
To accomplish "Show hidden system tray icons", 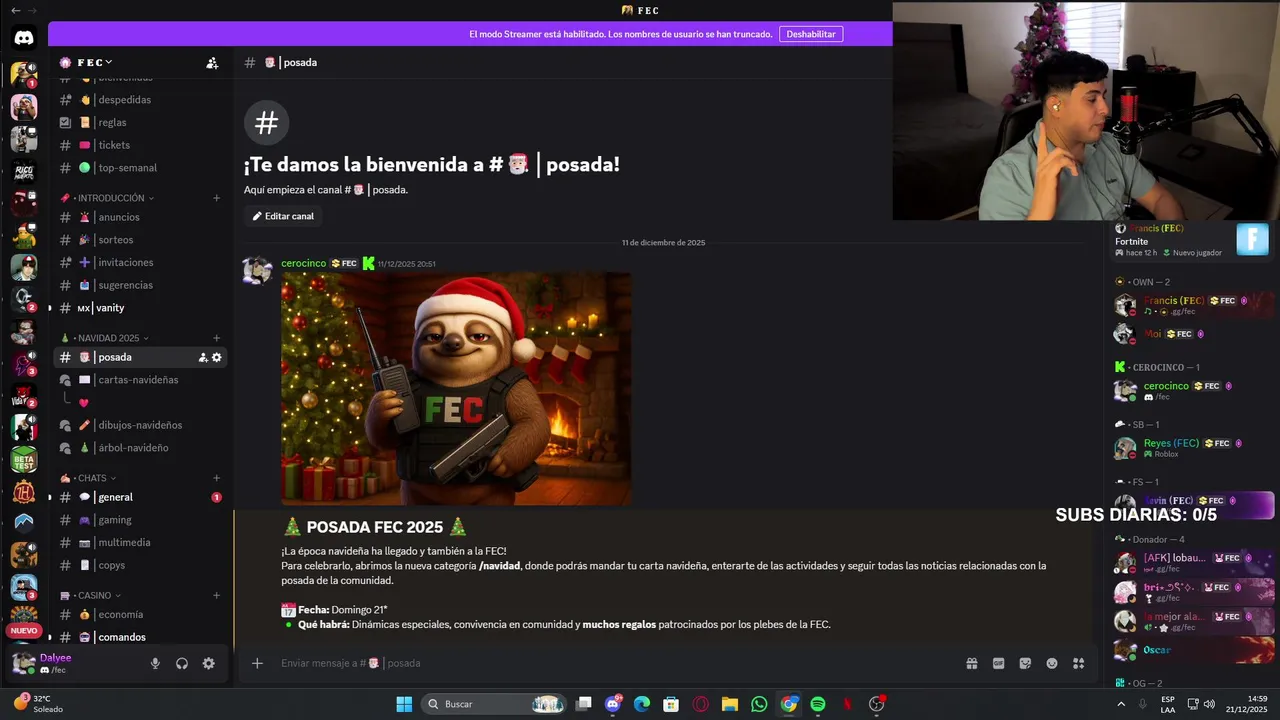I will 1119,704.
